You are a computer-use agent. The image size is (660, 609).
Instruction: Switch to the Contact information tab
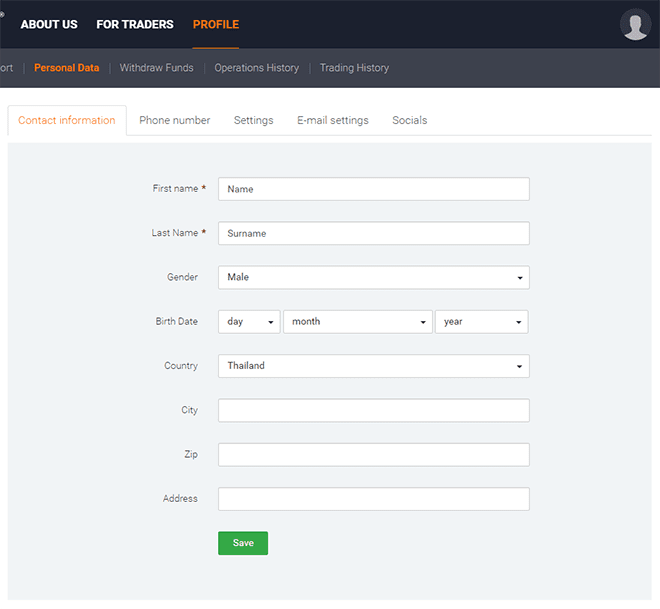click(67, 120)
